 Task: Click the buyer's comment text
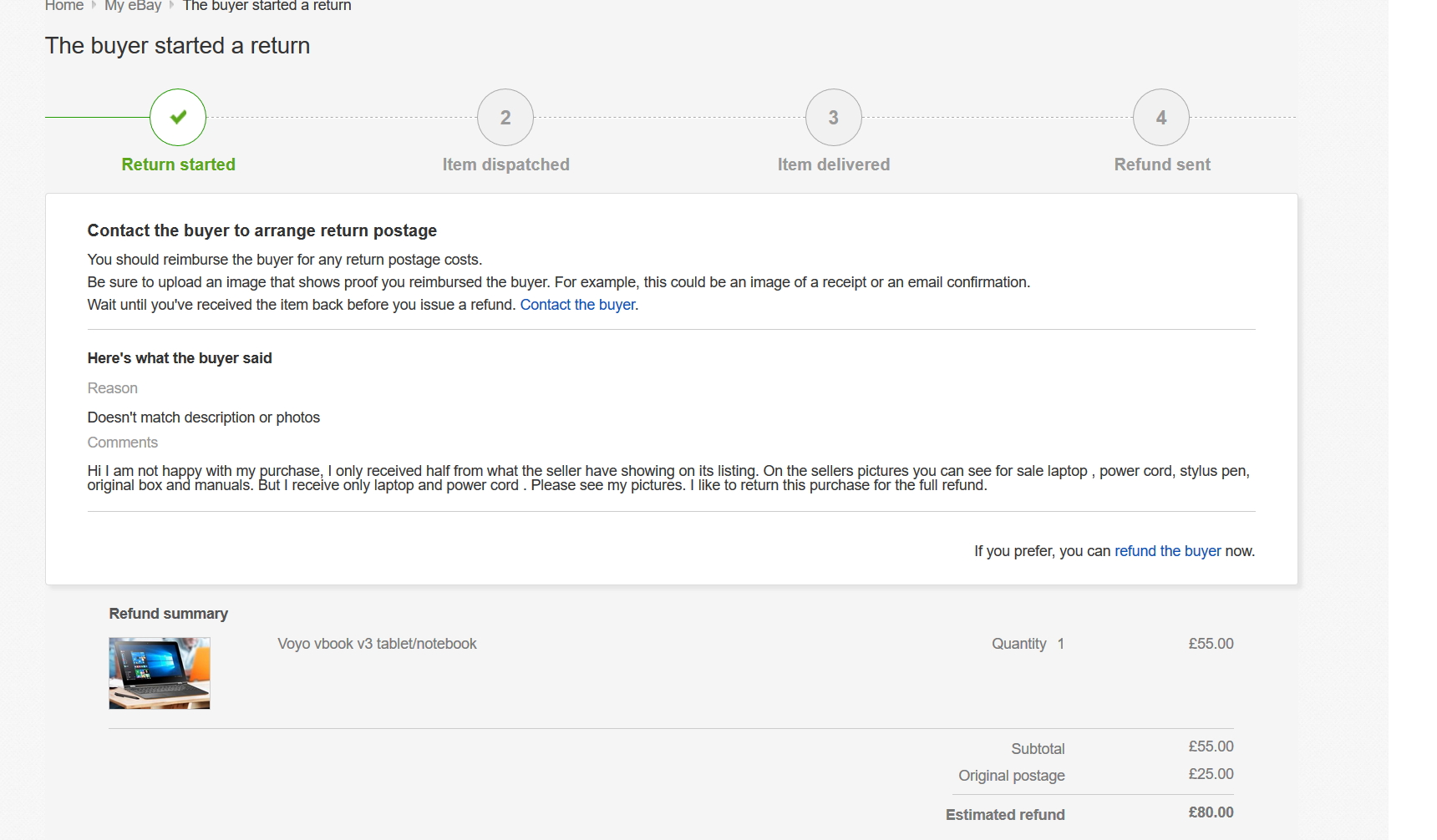[668, 478]
